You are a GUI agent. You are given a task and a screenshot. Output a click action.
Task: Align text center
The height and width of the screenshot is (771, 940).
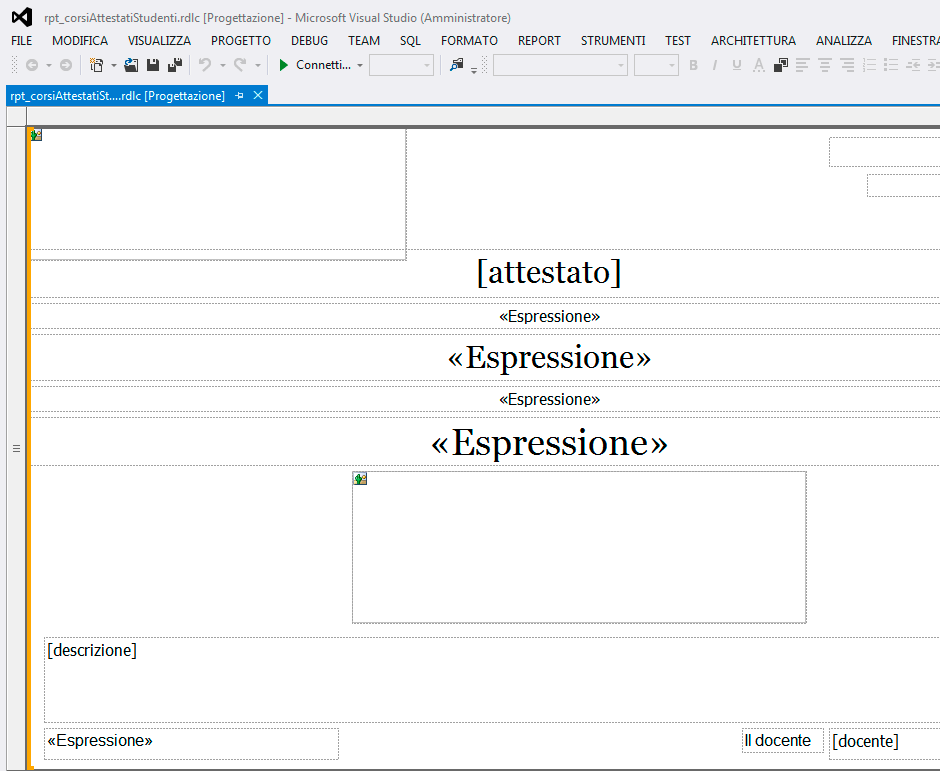824,65
